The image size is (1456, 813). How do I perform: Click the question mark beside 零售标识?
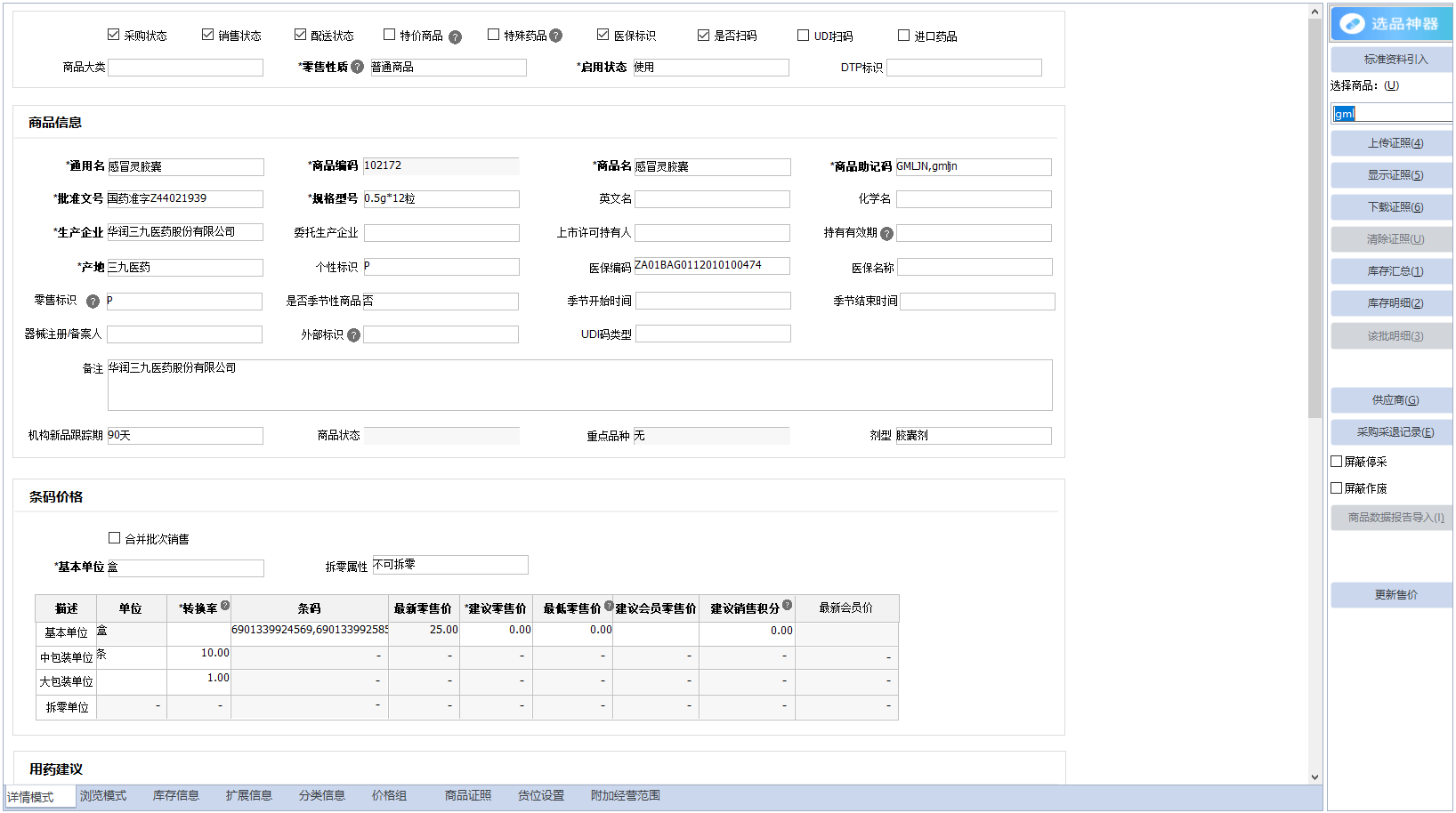pos(93,301)
